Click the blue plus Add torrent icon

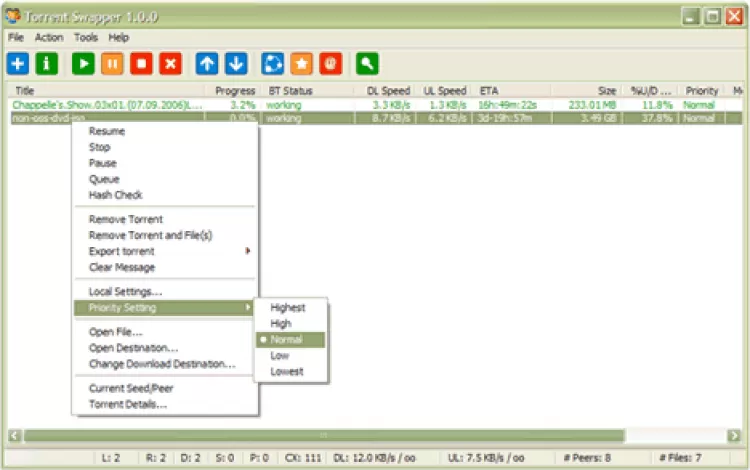18,64
